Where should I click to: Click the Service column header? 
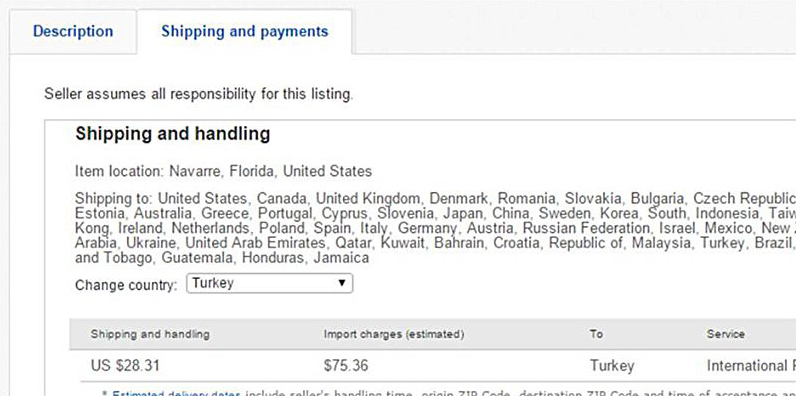[726, 334]
